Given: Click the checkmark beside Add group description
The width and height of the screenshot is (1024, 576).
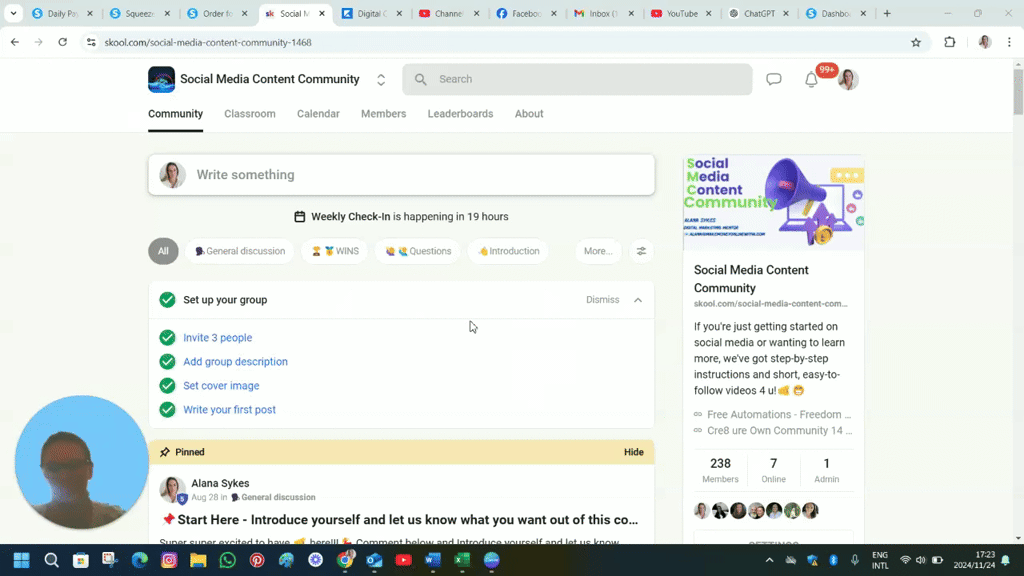Looking at the screenshot, I should 167,362.
